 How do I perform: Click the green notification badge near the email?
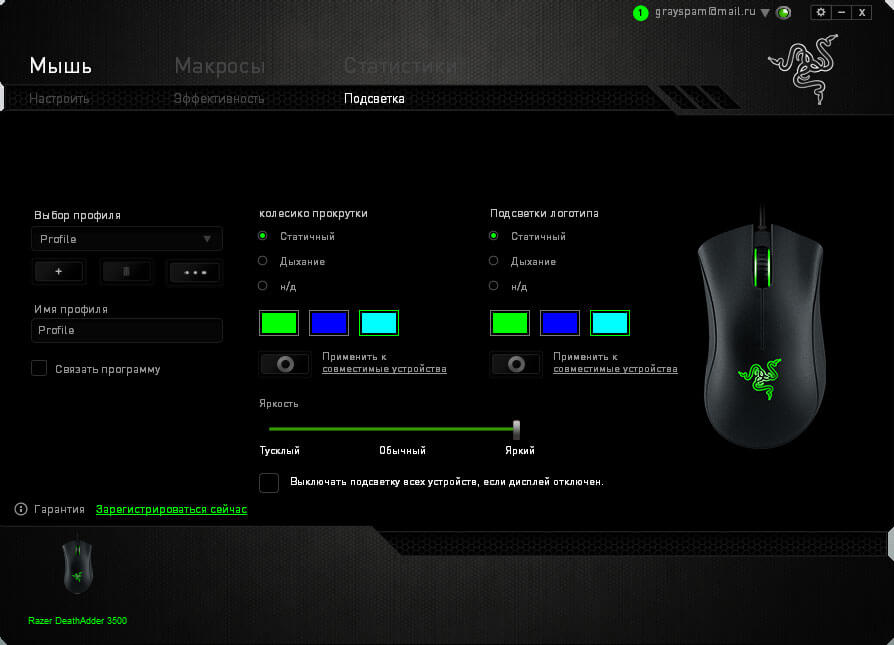point(639,13)
